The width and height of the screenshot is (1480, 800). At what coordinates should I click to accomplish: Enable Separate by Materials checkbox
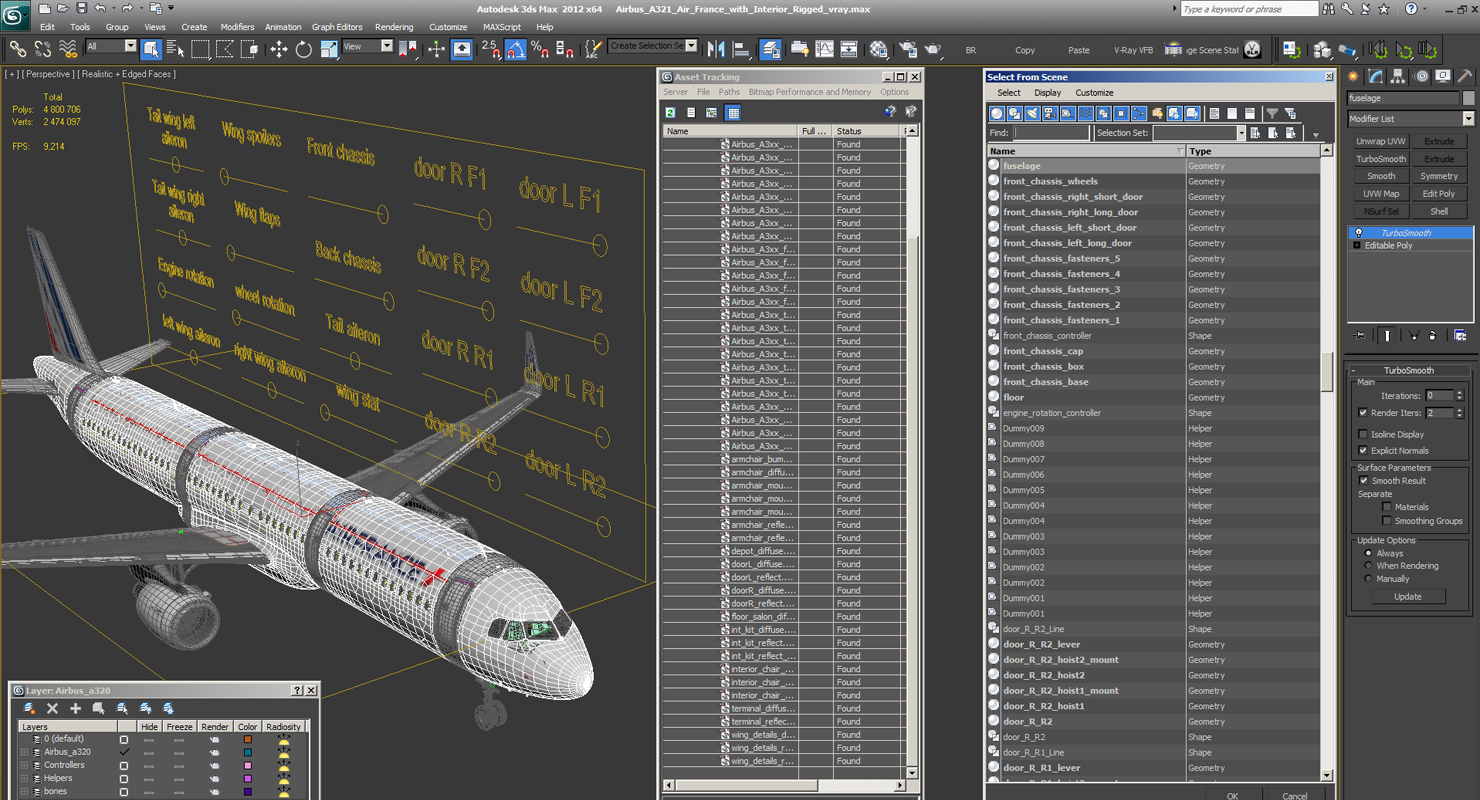[1386, 507]
